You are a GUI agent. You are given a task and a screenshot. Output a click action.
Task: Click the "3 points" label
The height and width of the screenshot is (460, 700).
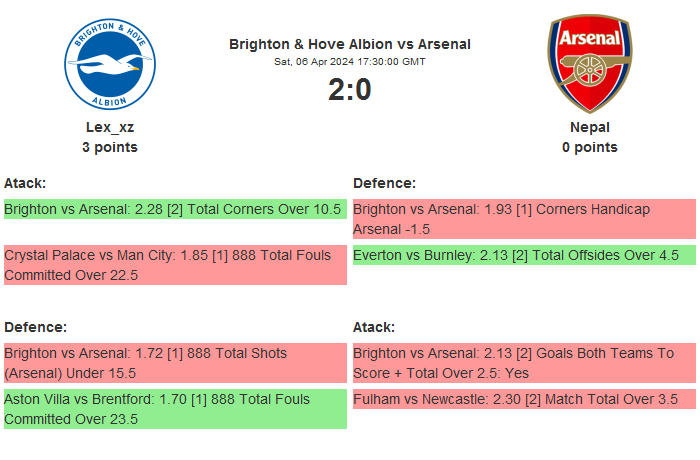coord(110,147)
